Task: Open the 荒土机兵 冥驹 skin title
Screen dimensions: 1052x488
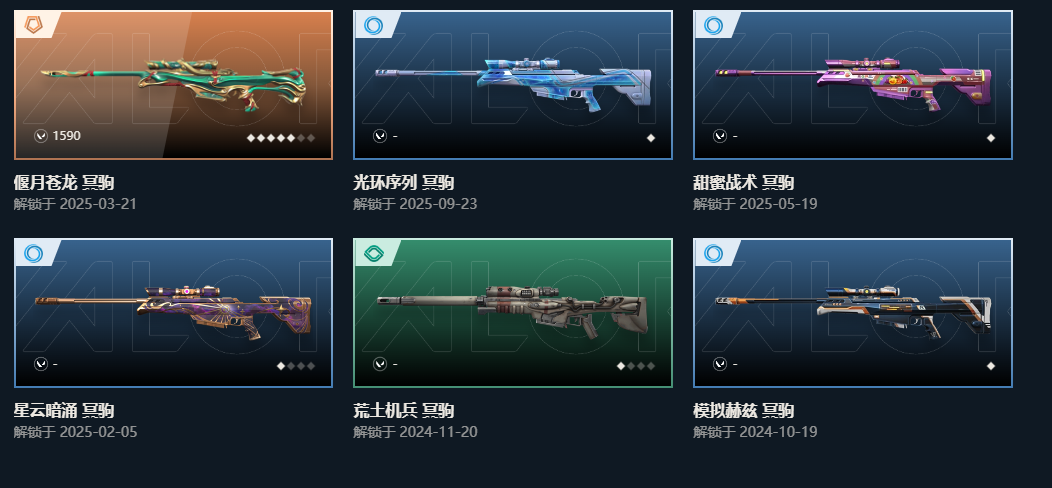Action: pos(404,409)
